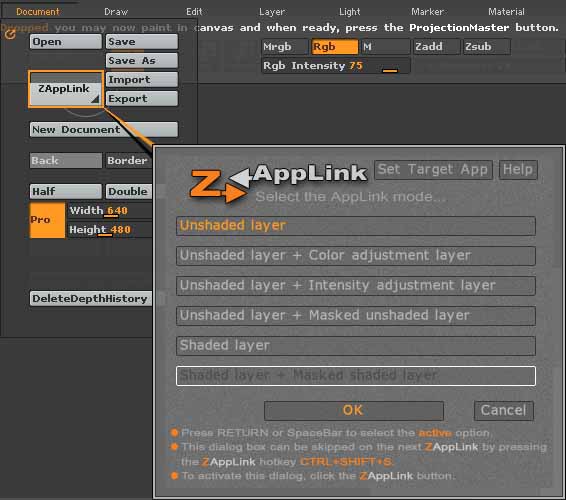Open the Layer menu

[272, 12]
